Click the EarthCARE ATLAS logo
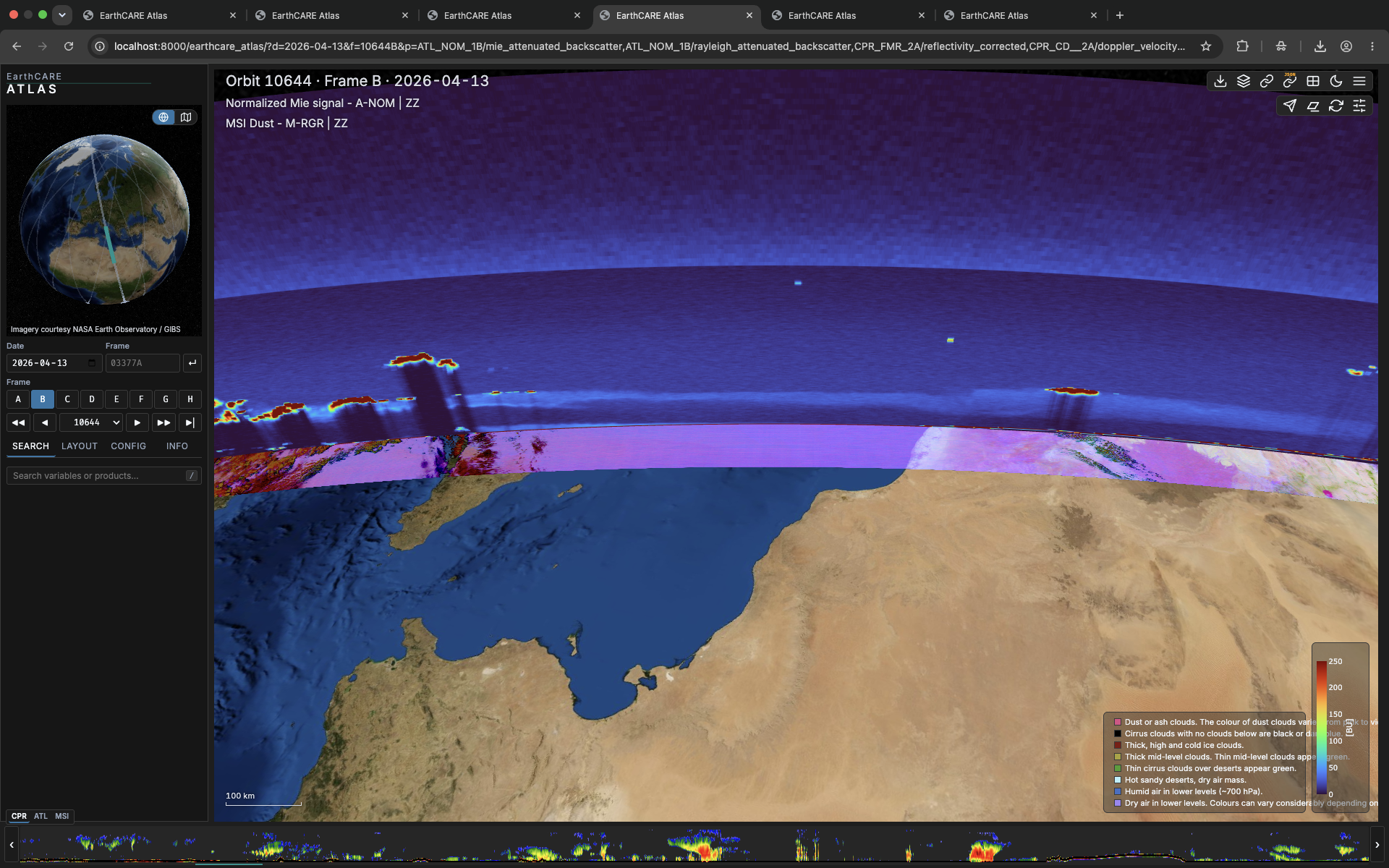This screenshot has width=1389, height=868. (x=34, y=83)
